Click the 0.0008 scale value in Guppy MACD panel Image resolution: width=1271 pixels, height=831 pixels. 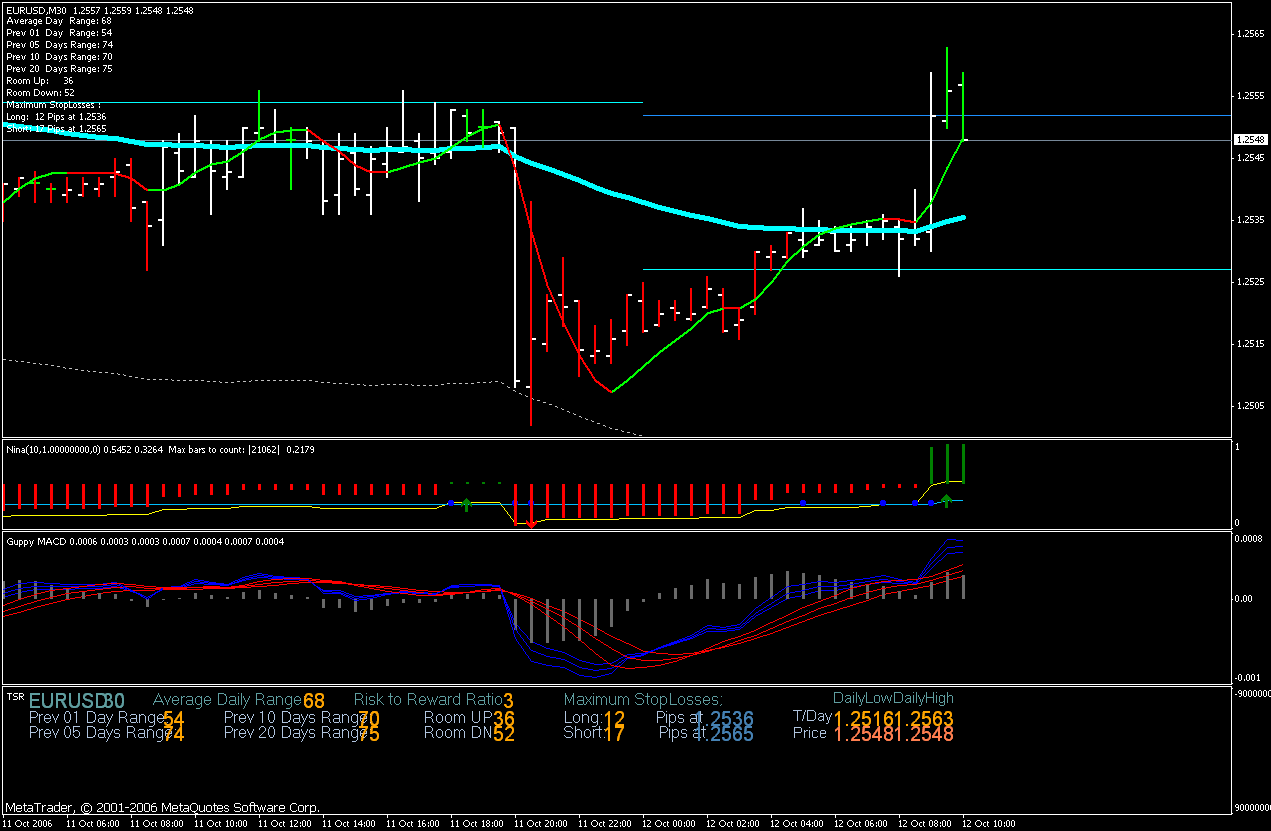point(1250,537)
